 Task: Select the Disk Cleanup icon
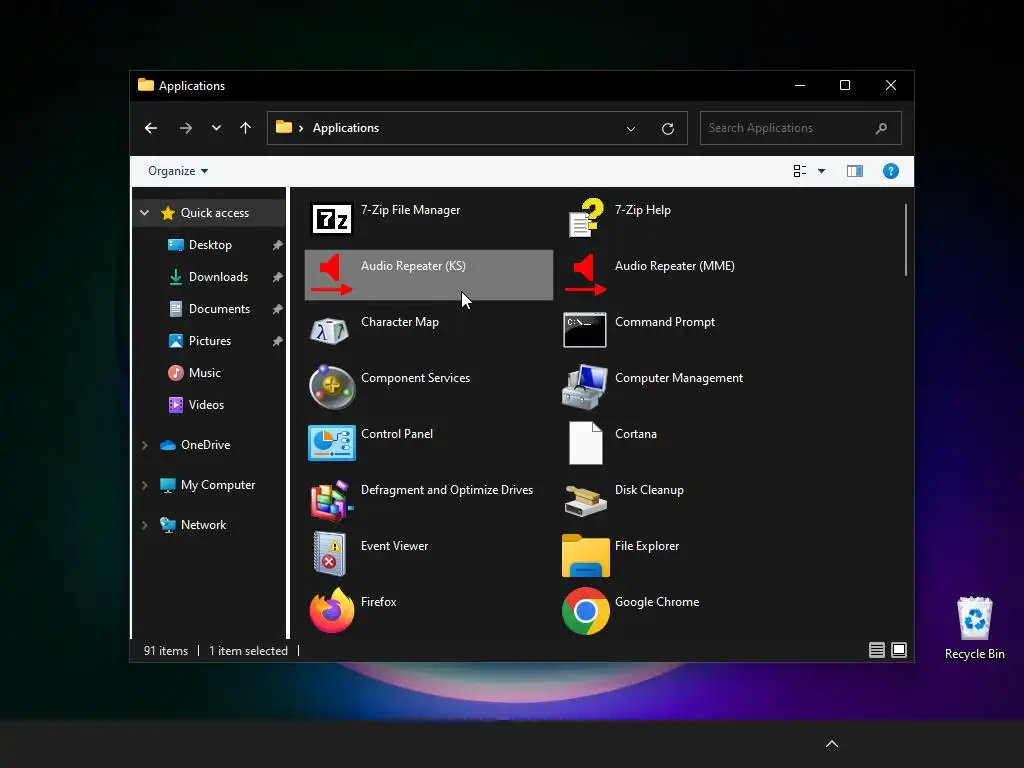pos(585,501)
